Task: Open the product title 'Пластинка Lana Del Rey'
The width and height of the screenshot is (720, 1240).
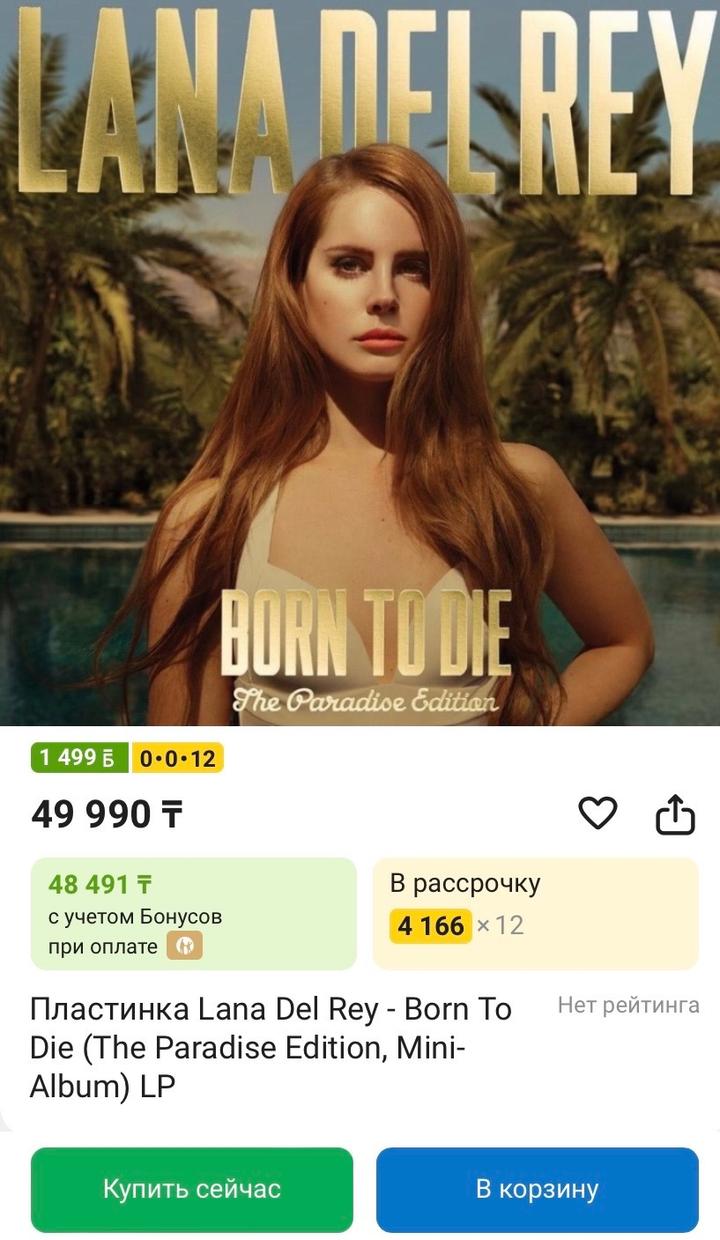Action: (x=271, y=1048)
